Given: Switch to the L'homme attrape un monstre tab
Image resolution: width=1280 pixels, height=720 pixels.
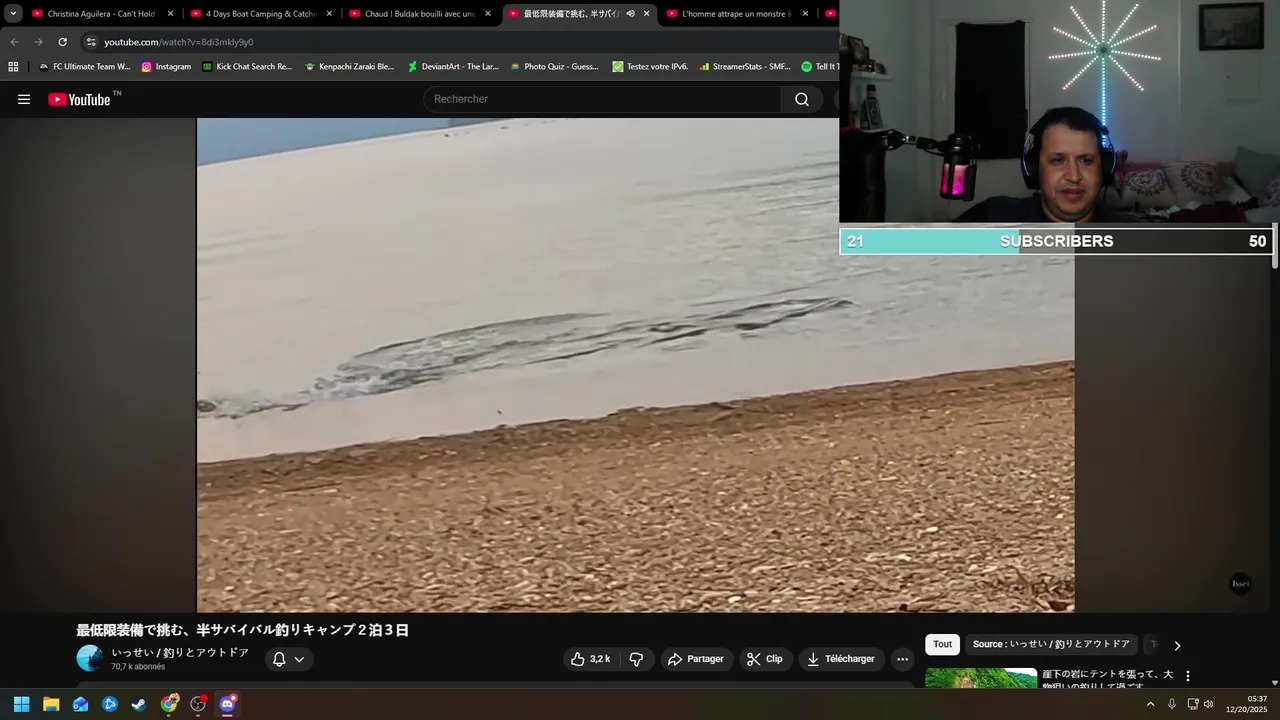Looking at the screenshot, I should [x=736, y=14].
